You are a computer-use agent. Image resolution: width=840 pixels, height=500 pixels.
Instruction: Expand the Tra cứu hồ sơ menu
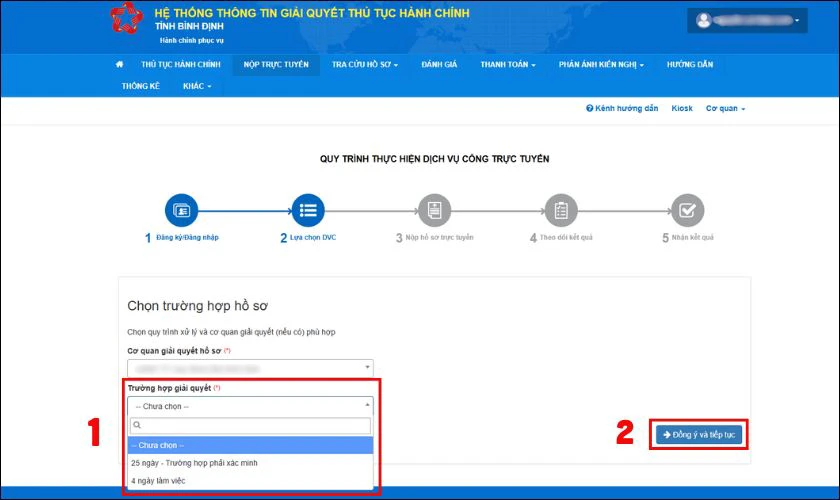[x=365, y=64]
